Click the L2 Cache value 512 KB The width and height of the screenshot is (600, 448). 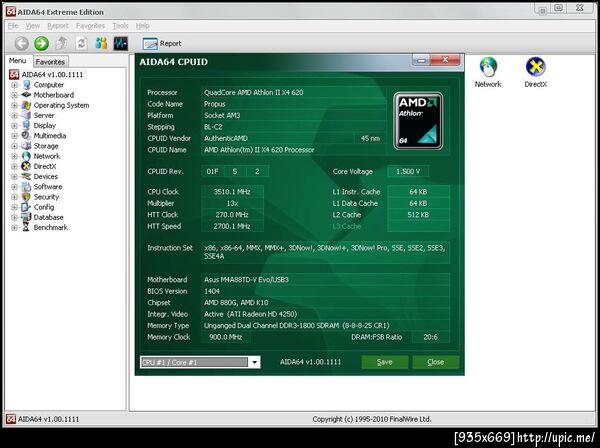pos(418,215)
